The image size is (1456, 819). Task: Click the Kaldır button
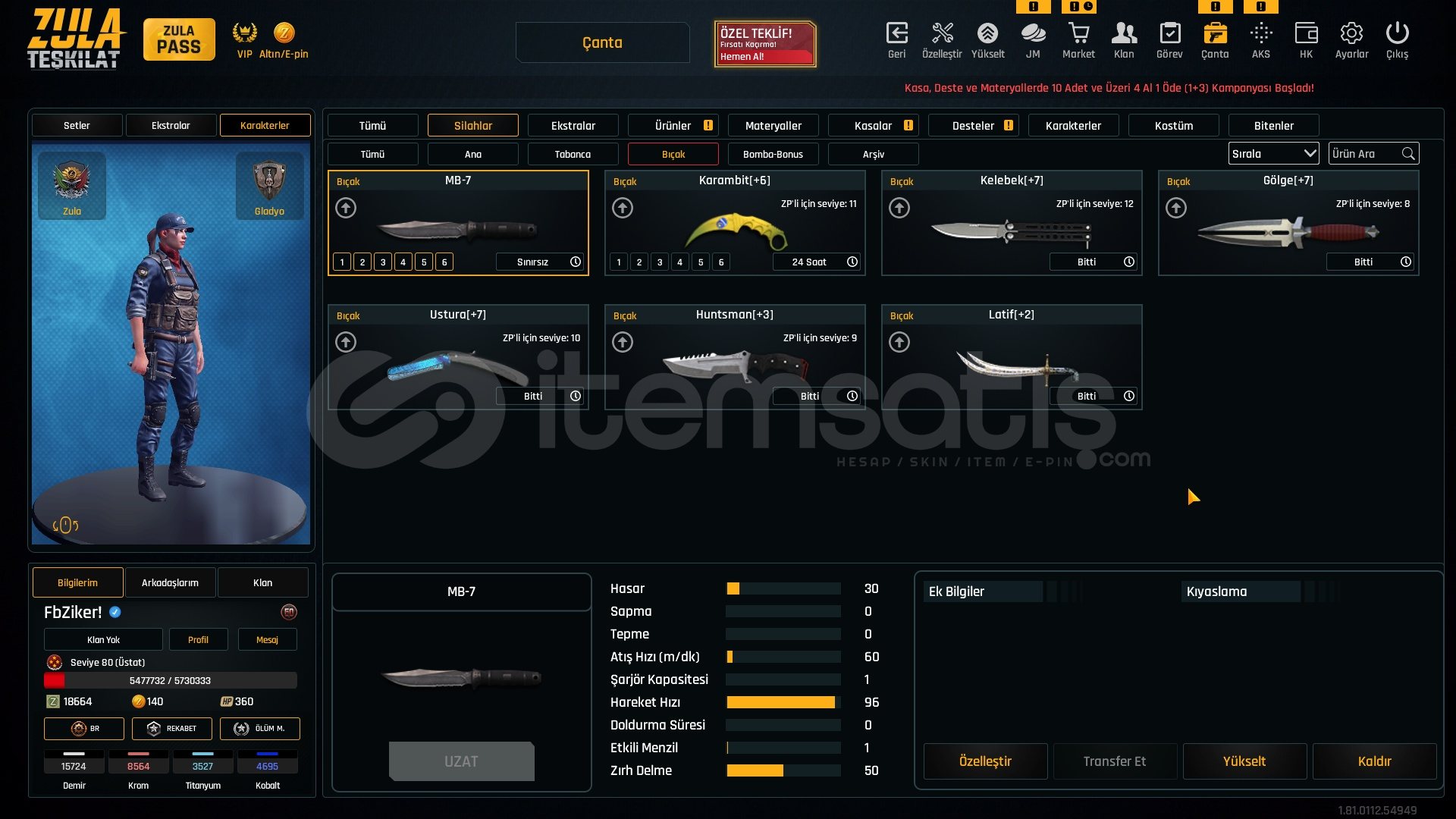(1374, 761)
